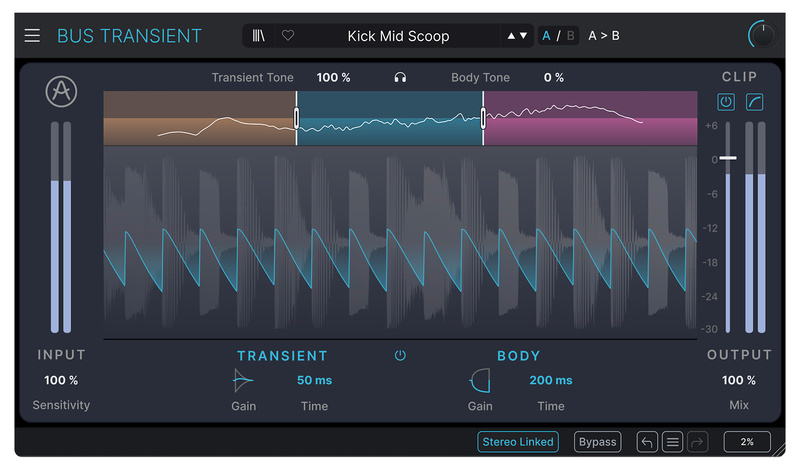Copy settings with A > B
The height and width of the screenshot is (469, 800).
click(x=604, y=36)
